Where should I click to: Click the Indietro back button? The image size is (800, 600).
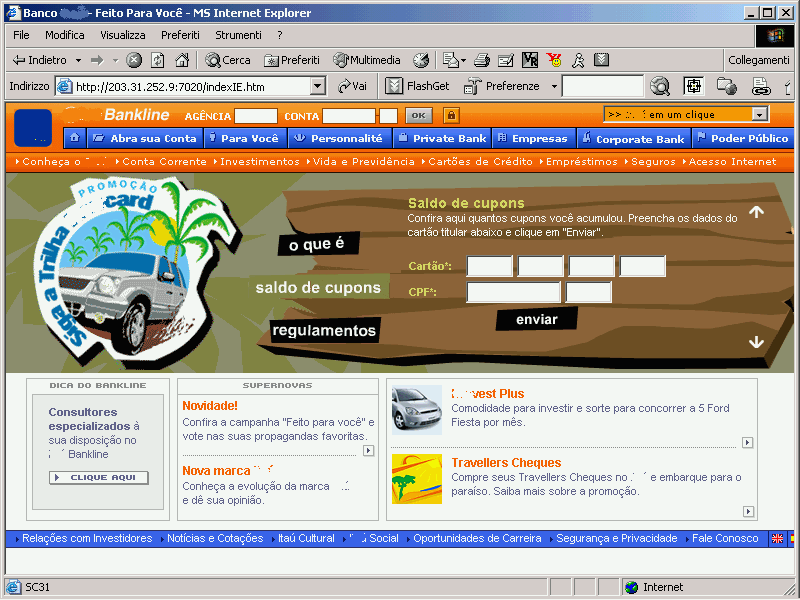click(39, 60)
